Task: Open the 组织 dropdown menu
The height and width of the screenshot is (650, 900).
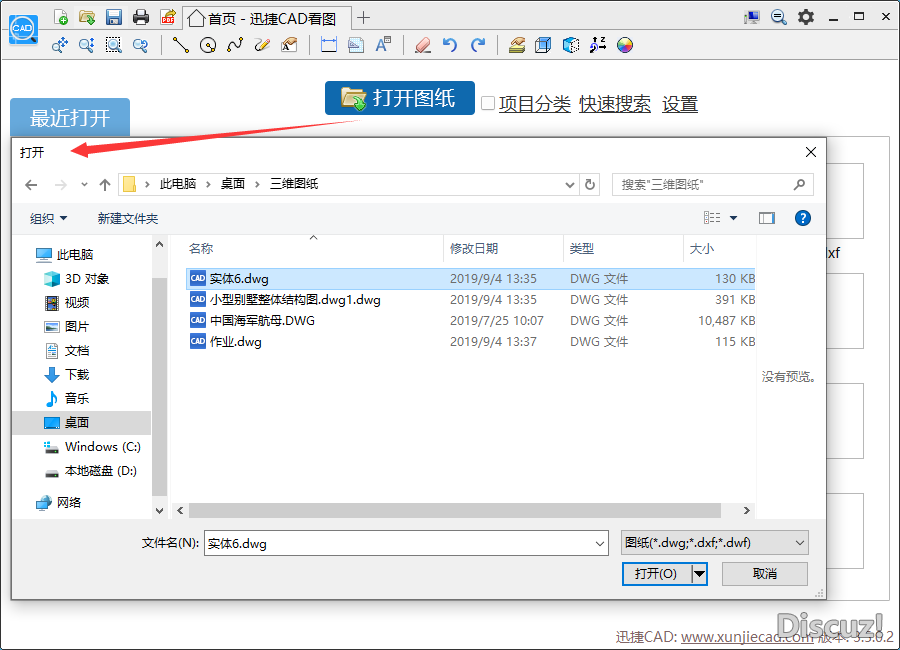Action: coord(49,218)
